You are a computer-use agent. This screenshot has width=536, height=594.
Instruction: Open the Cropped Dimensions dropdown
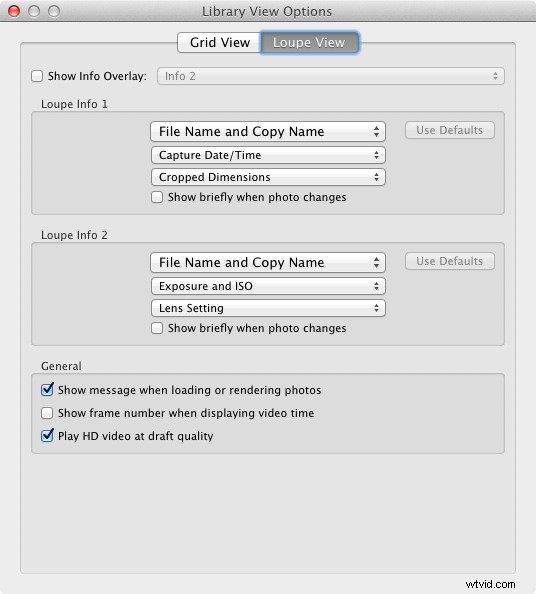(268, 177)
